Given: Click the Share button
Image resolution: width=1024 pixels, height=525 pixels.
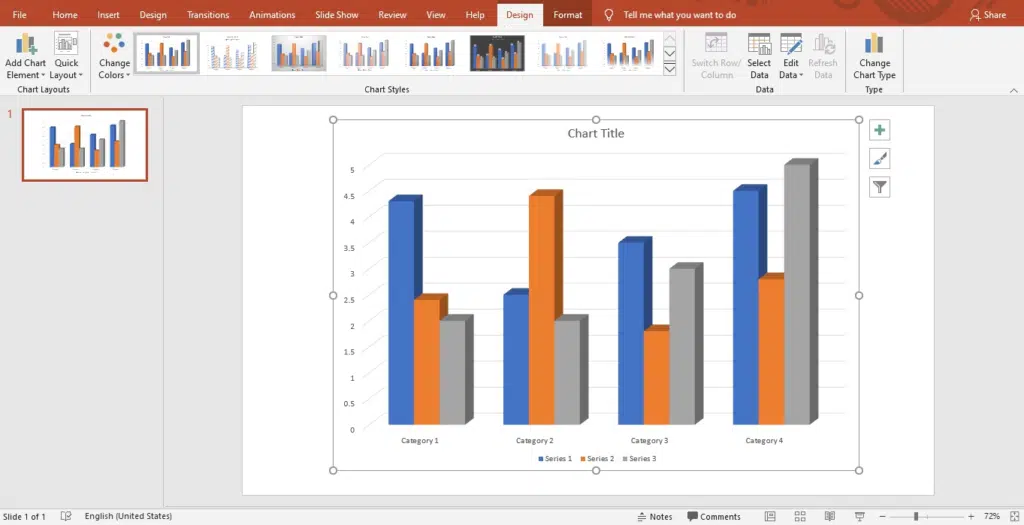Looking at the screenshot, I should (x=988, y=15).
